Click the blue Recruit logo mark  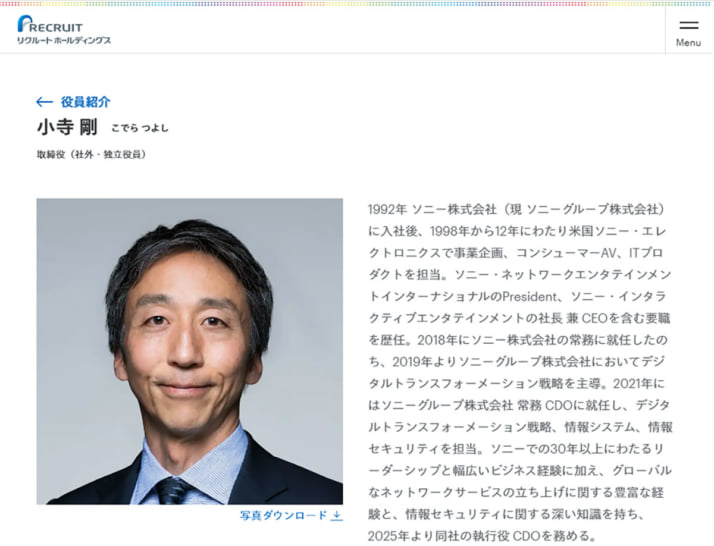pos(24,24)
